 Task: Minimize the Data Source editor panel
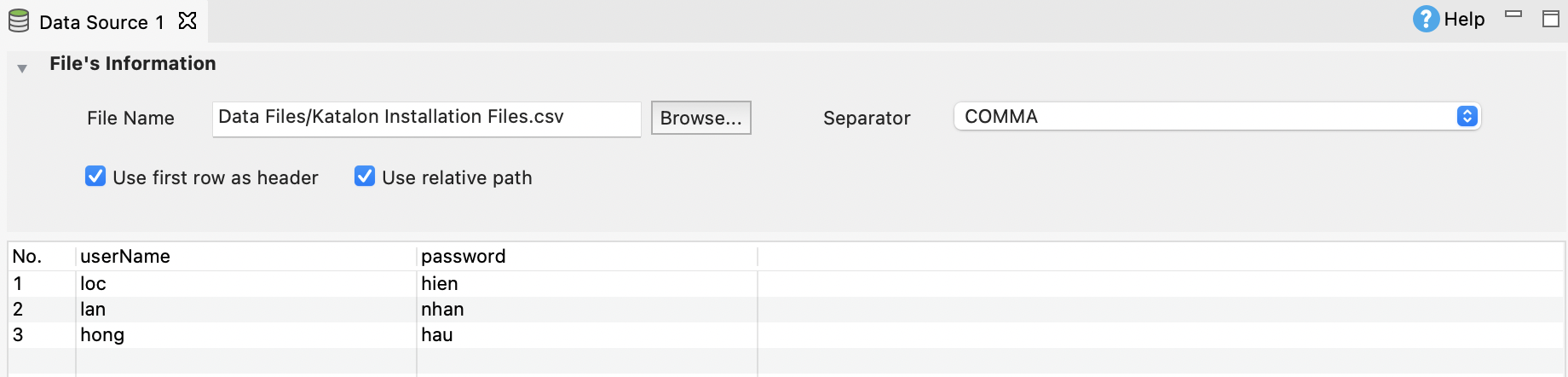(x=1513, y=14)
